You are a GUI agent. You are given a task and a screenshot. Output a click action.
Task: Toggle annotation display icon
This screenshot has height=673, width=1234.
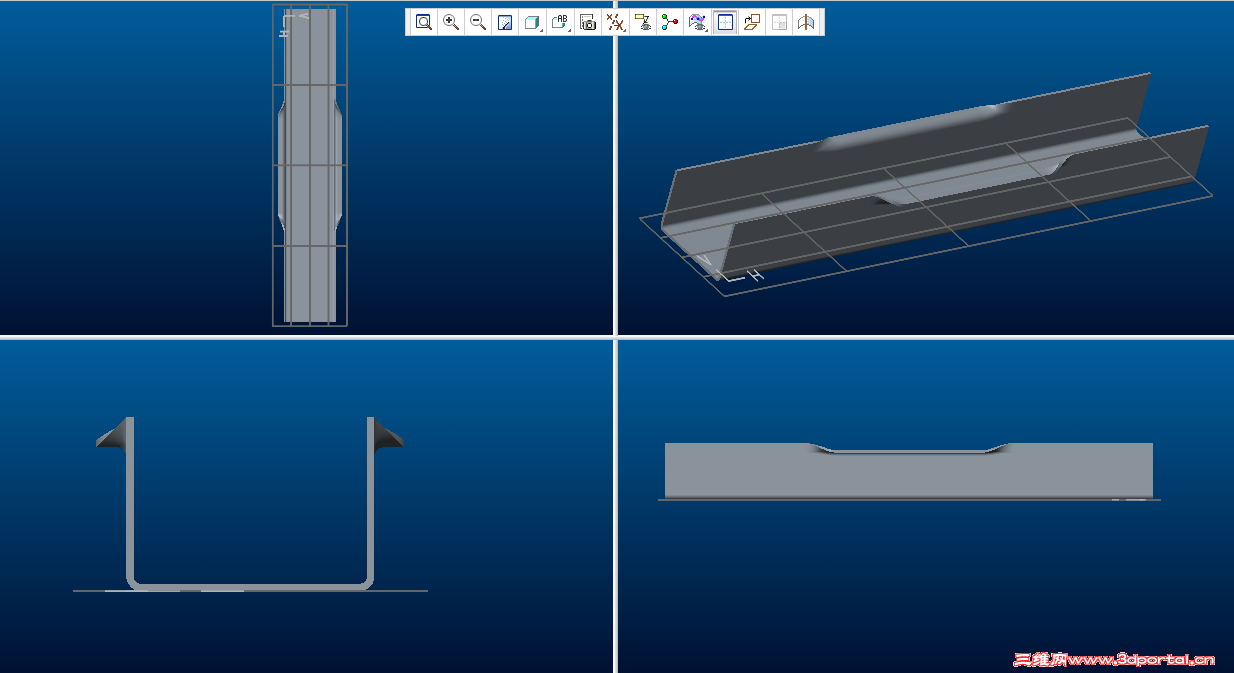(x=643, y=22)
